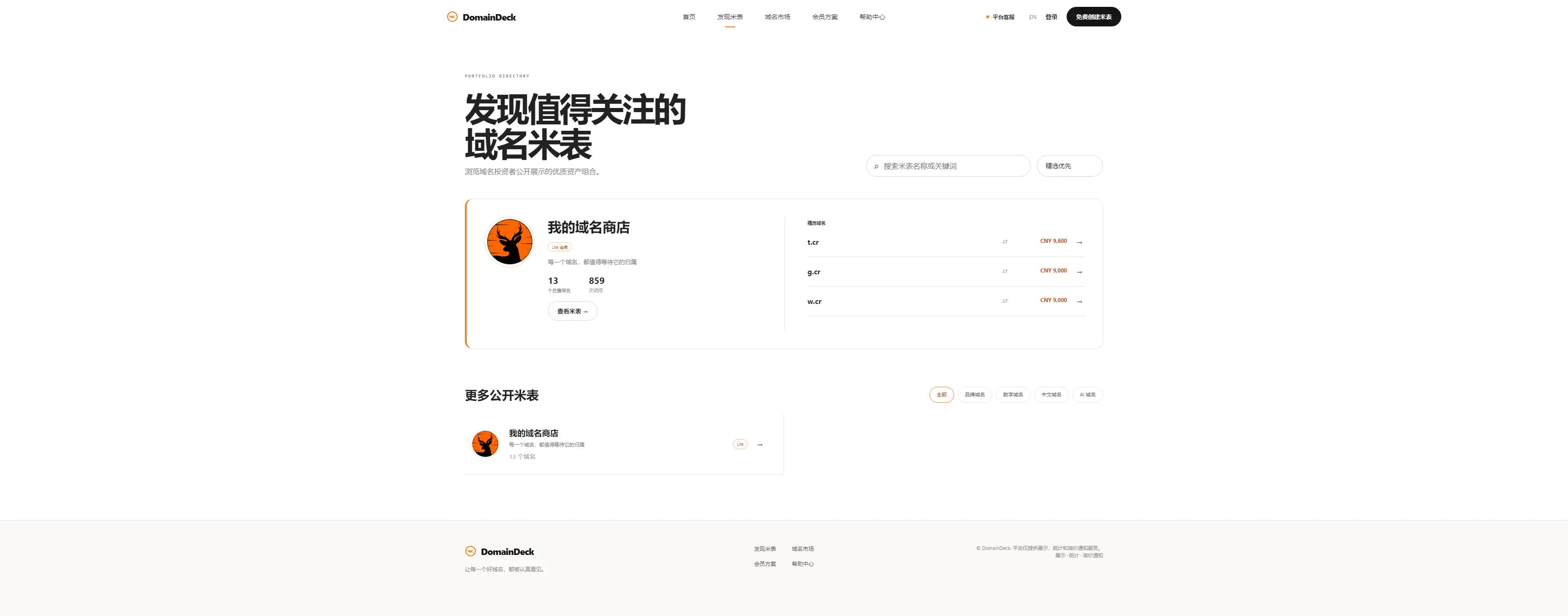Click the arrow next to t.cr

1079,242
